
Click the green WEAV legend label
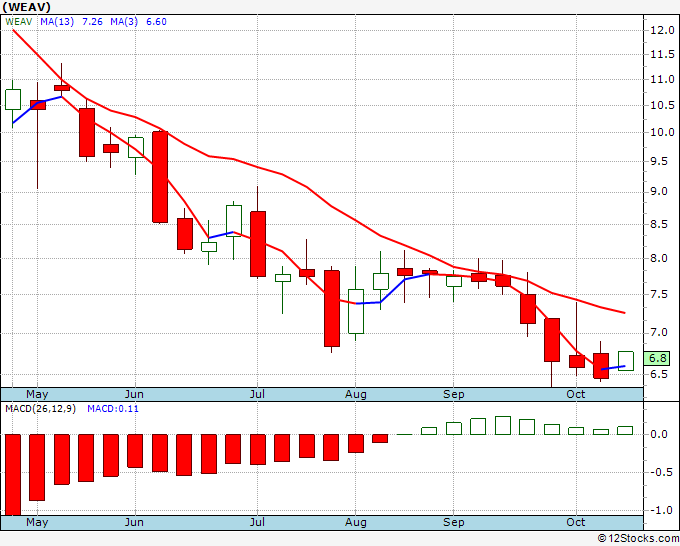point(19,22)
